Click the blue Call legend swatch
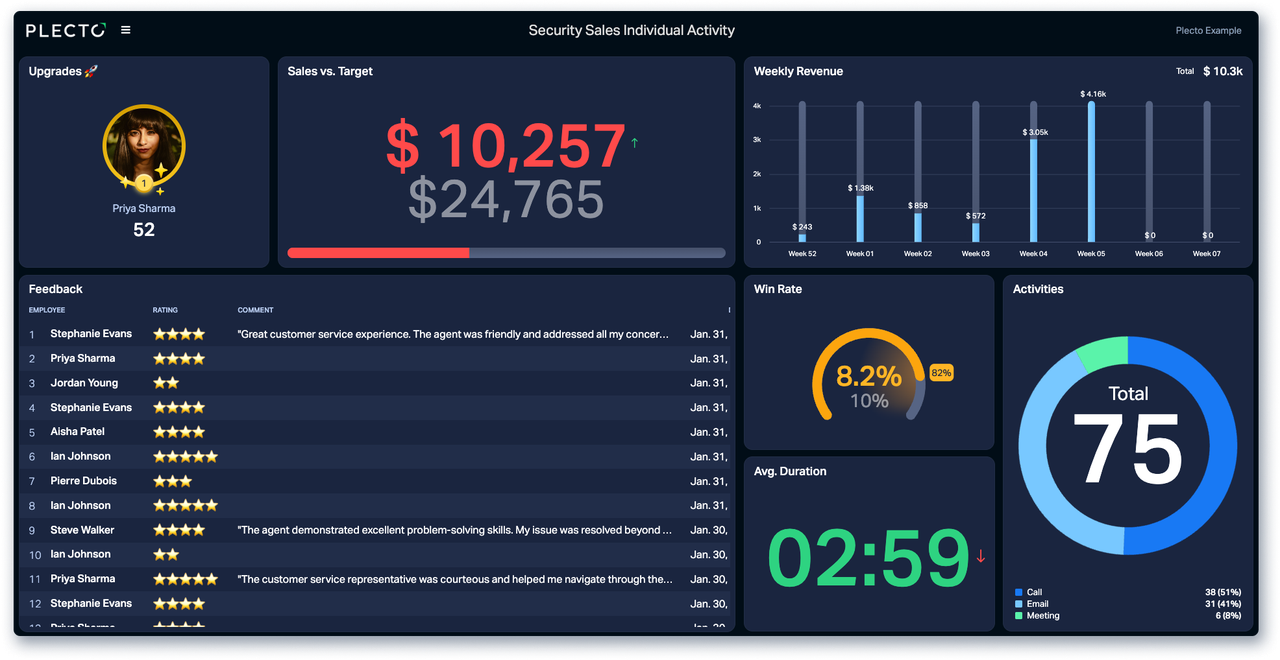Image resolution: width=1280 pixels, height=660 pixels. [1019, 592]
